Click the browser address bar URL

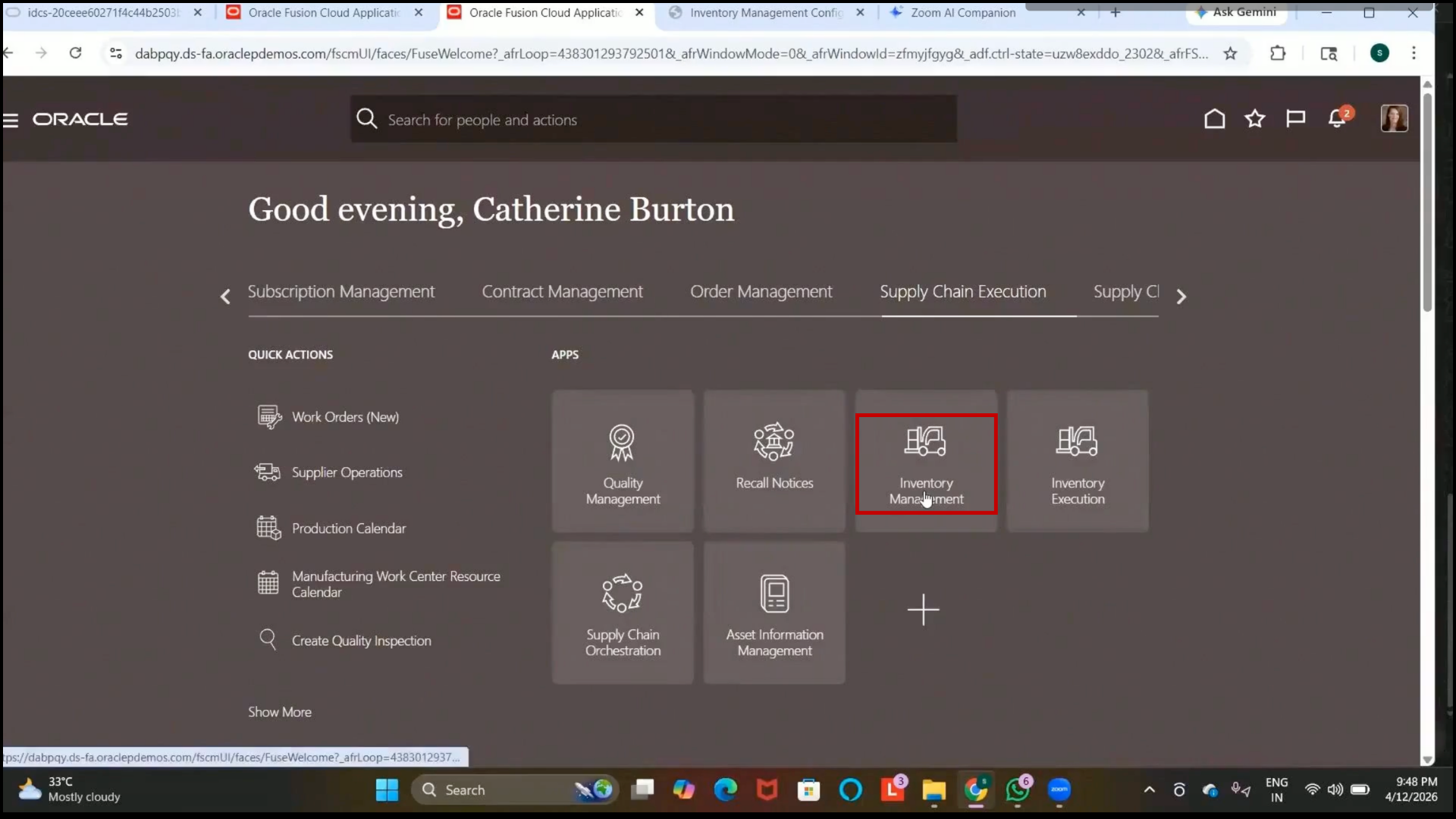671,53
